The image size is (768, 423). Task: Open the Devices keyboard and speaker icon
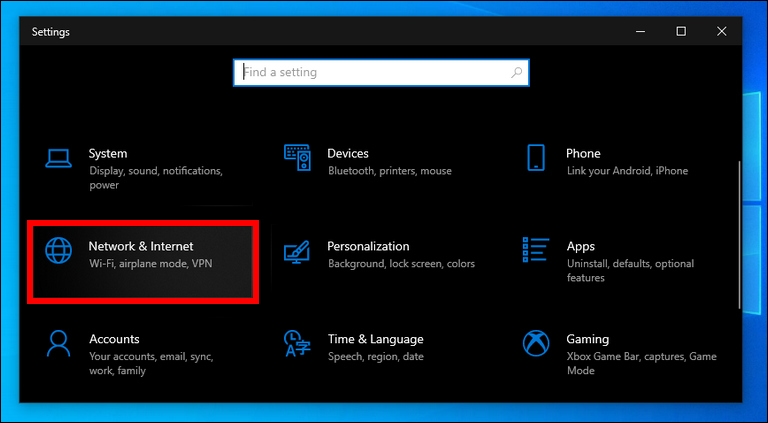(x=297, y=158)
